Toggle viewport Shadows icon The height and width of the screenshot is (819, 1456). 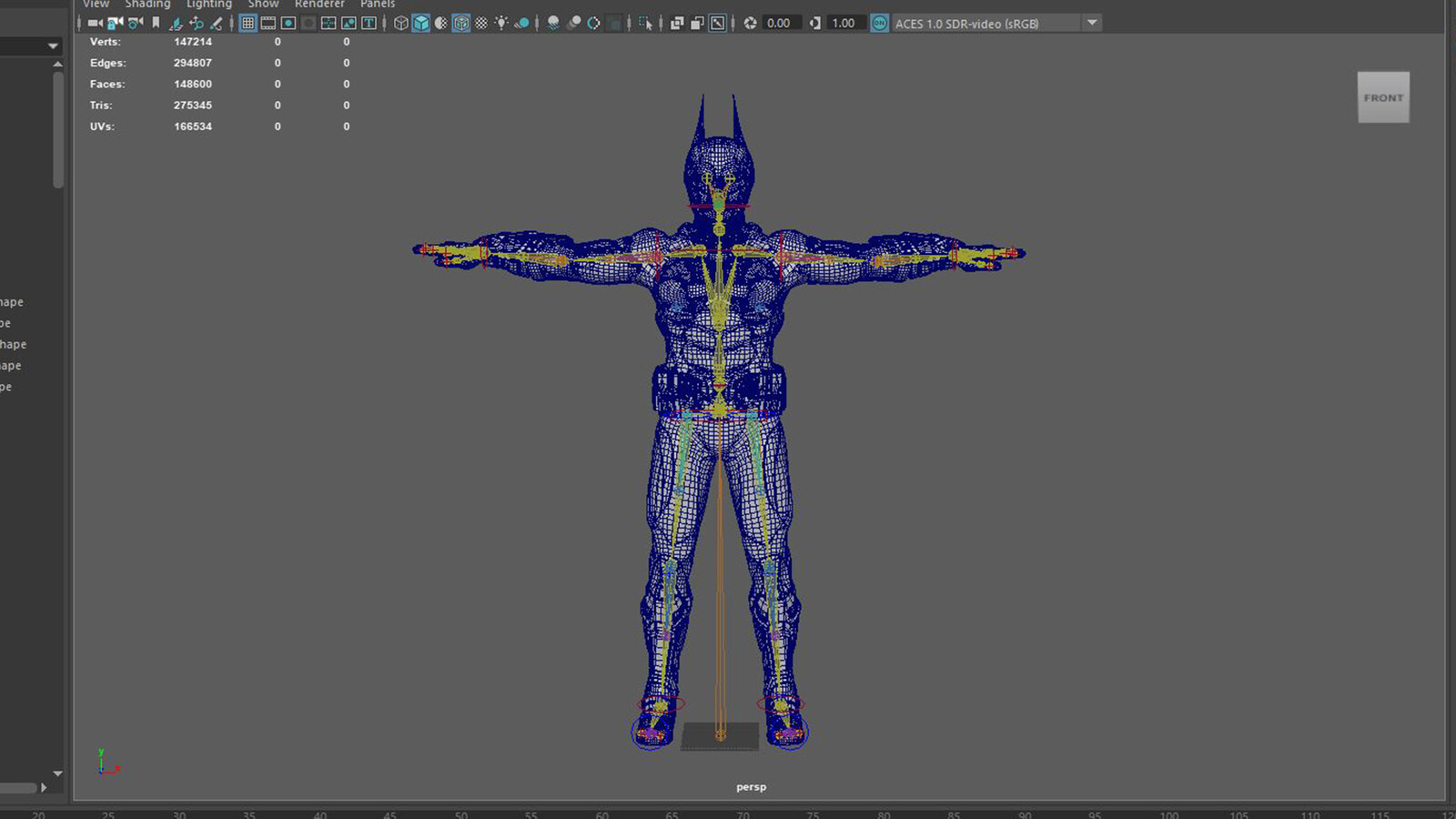pyautogui.click(x=522, y=24)
